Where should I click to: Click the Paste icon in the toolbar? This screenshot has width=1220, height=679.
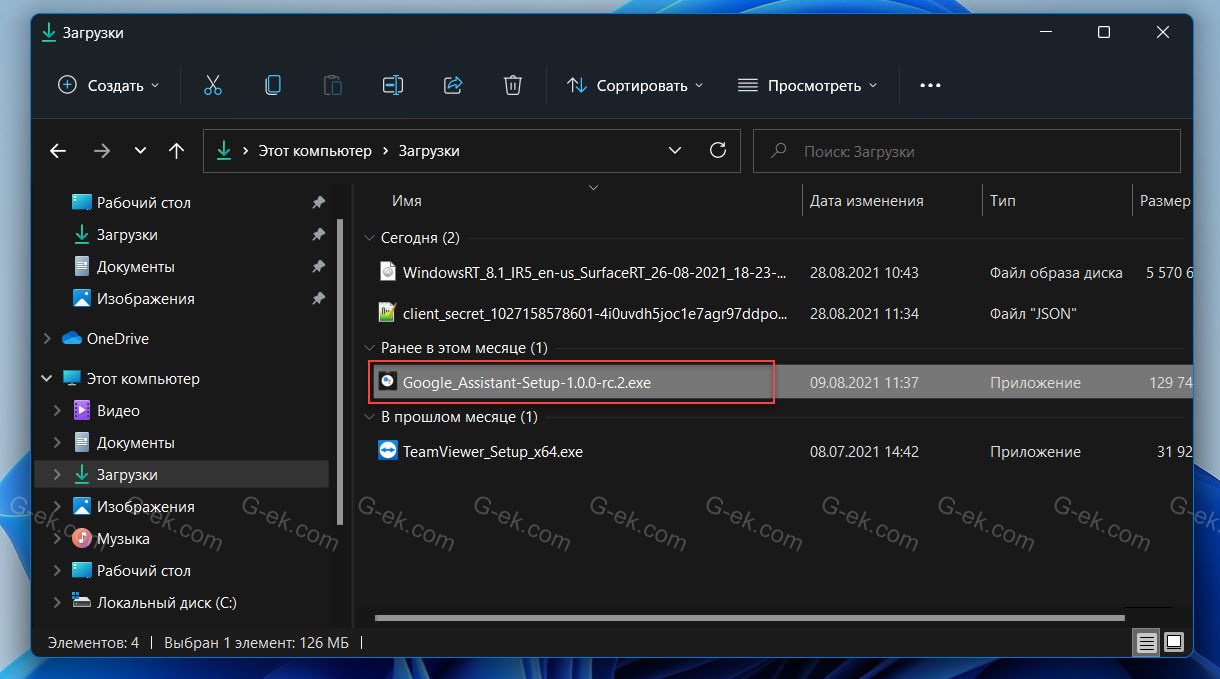pos(332,85)
